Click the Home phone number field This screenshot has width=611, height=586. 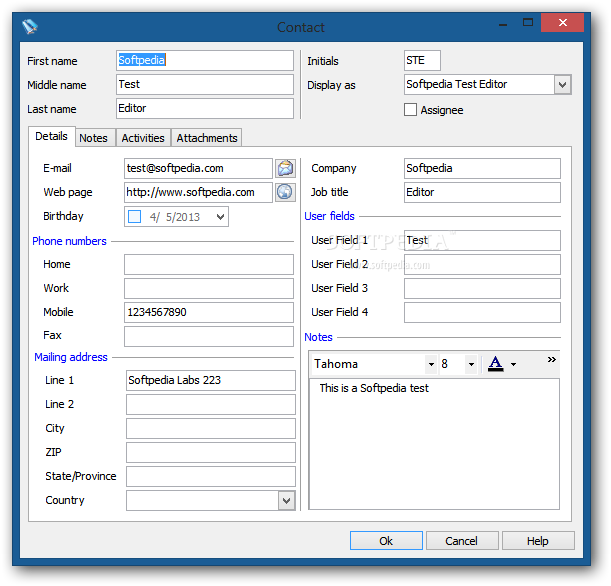[209, 265]
